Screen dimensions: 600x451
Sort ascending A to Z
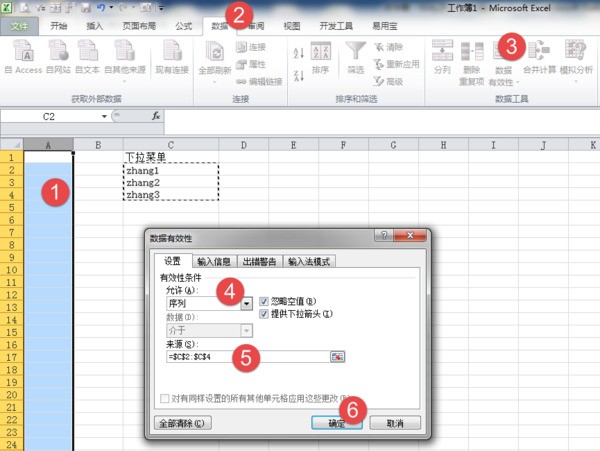click(x=298, y=53)
